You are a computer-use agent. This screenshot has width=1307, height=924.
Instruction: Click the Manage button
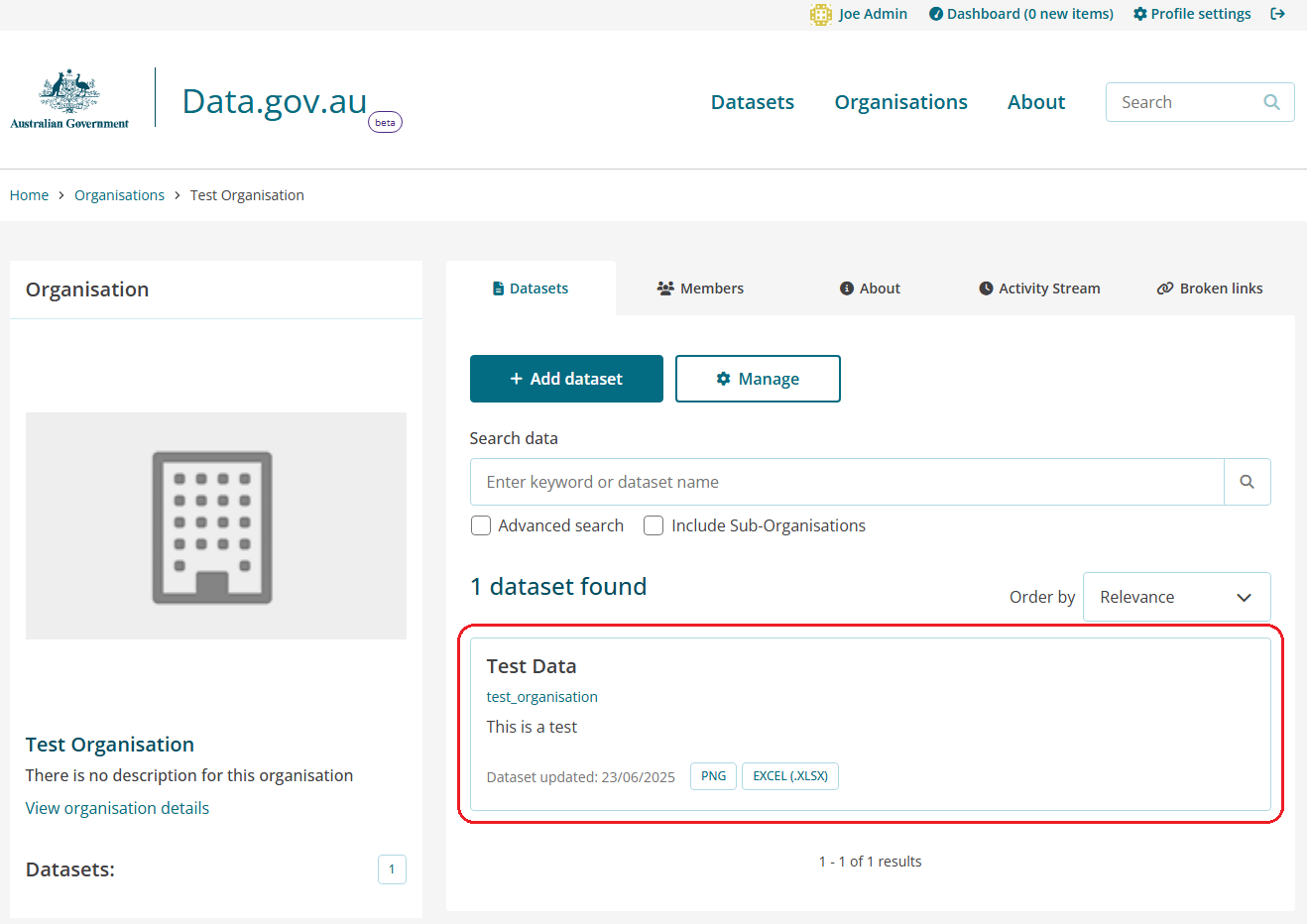[758, 379]
